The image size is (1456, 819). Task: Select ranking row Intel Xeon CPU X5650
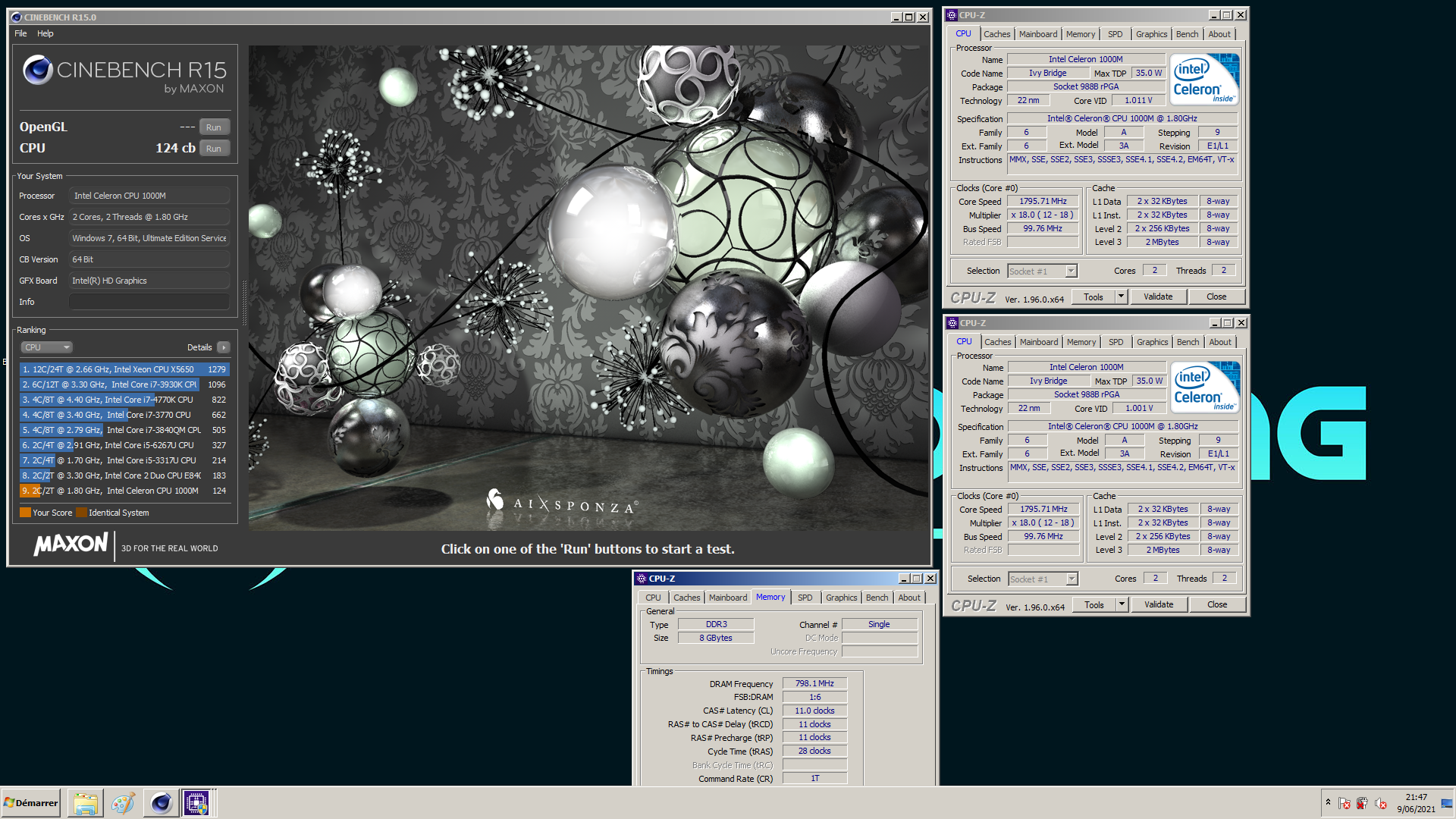point(124,369)
